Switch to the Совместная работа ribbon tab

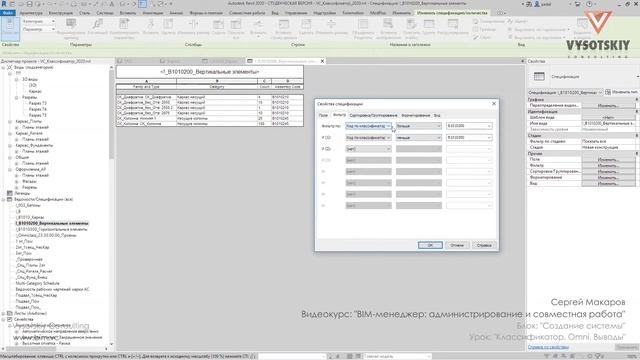coord(247,13)
